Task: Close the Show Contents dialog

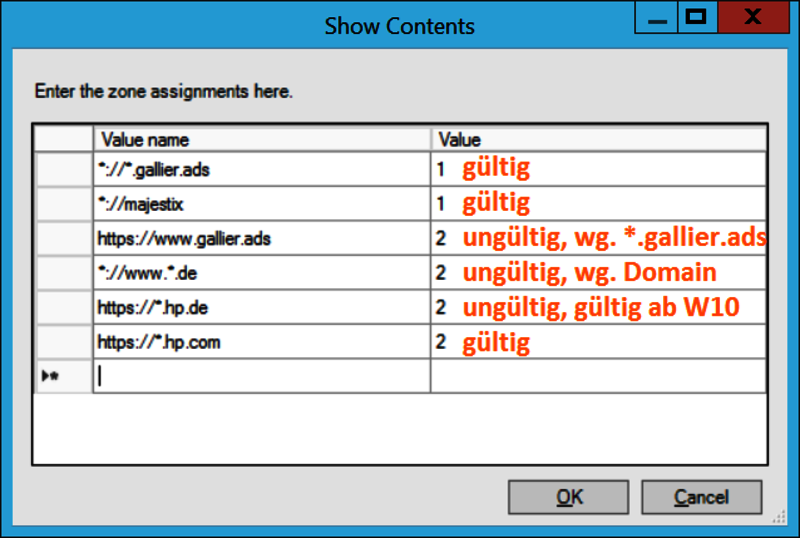Action: point(753,17)
